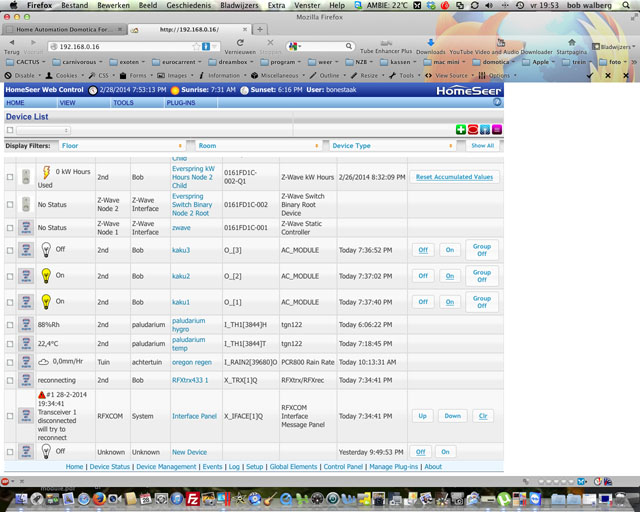Check the box for the kaku1 row
This screenshot has width=640, height=512.
pyautogui.click(x=10, y=303)
